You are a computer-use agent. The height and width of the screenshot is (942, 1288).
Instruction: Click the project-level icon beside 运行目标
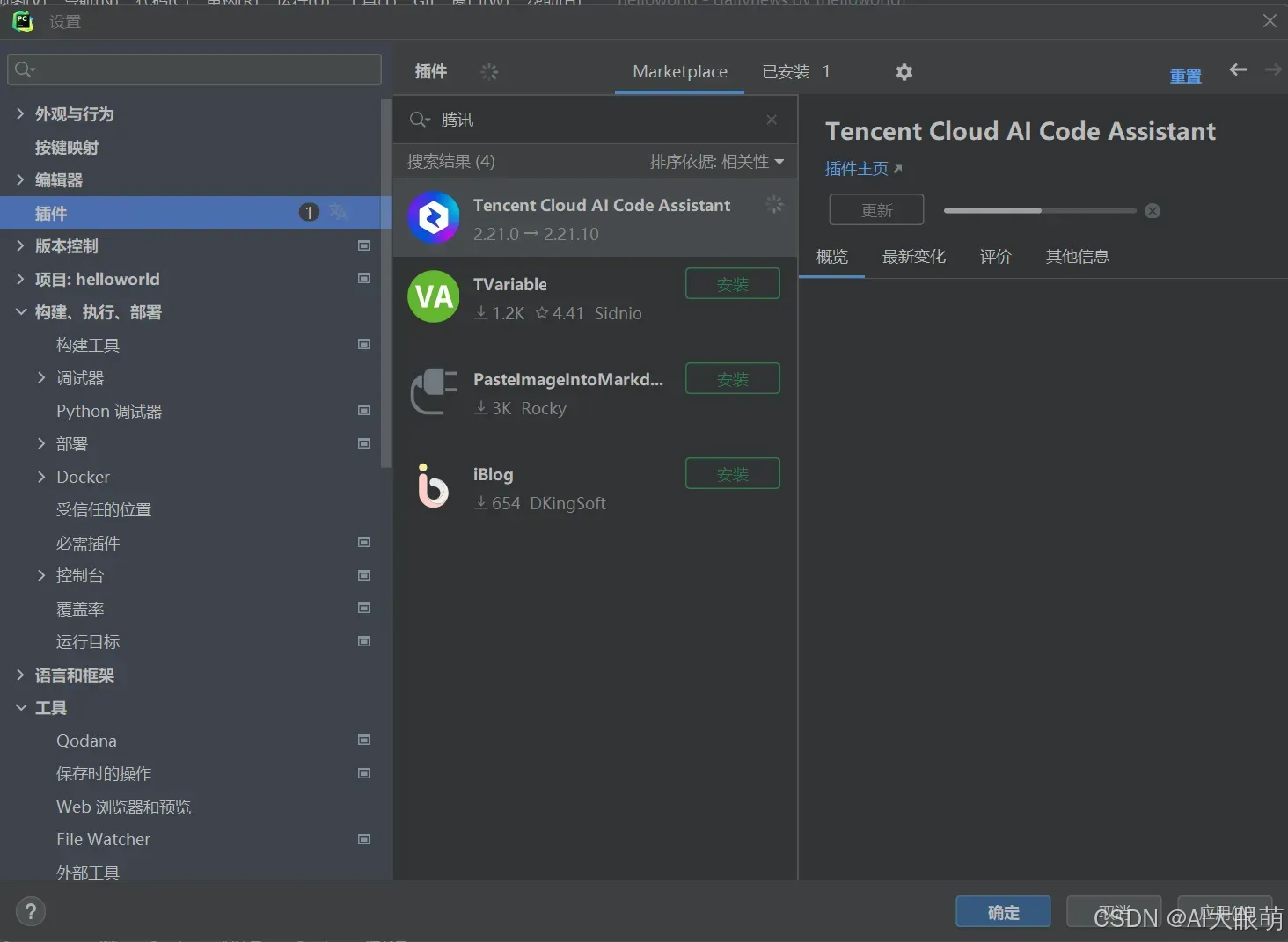pyautogui.click(x=363, y=641)
